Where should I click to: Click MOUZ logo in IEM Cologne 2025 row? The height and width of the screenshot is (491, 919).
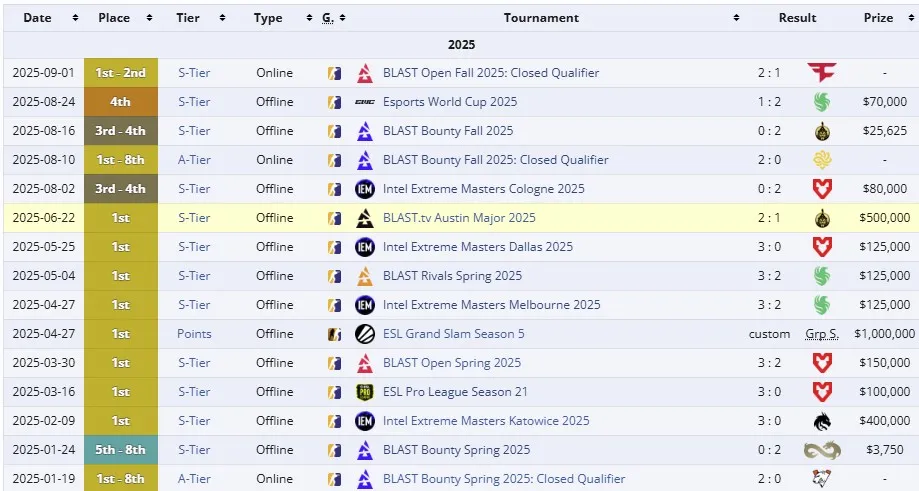[822, 189]
